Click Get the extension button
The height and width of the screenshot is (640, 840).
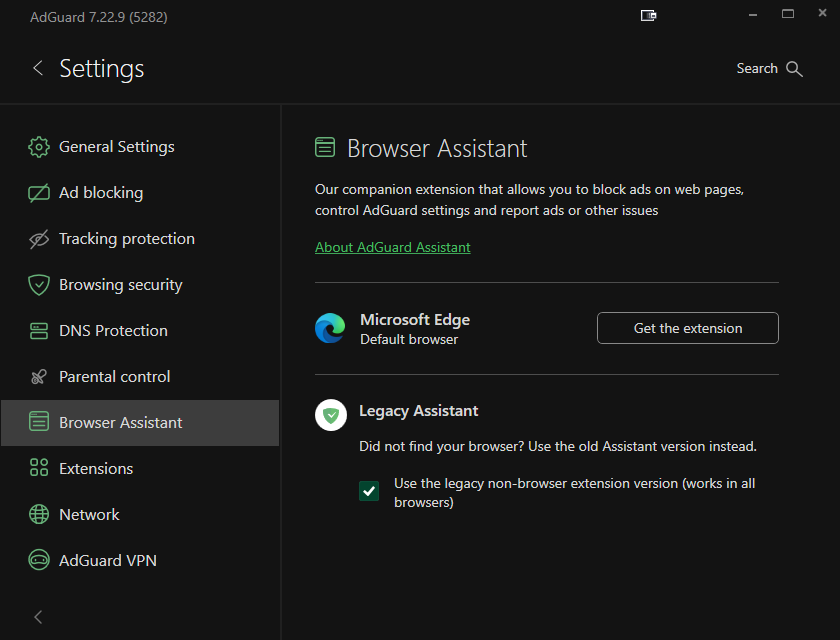point(688,328)
